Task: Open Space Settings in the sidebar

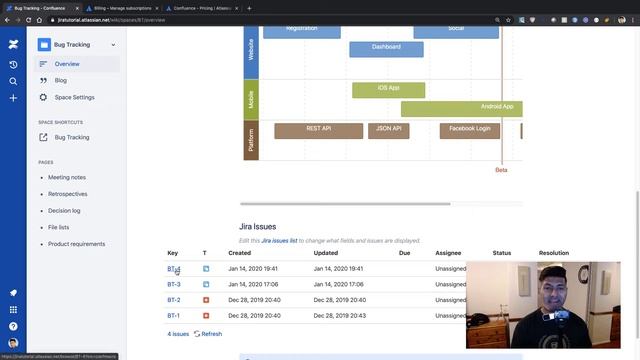Action: pos(77,97)
